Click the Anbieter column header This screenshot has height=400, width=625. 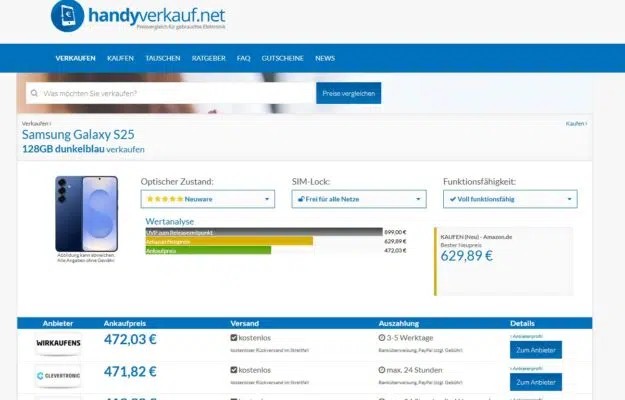(x=58, y=324)
